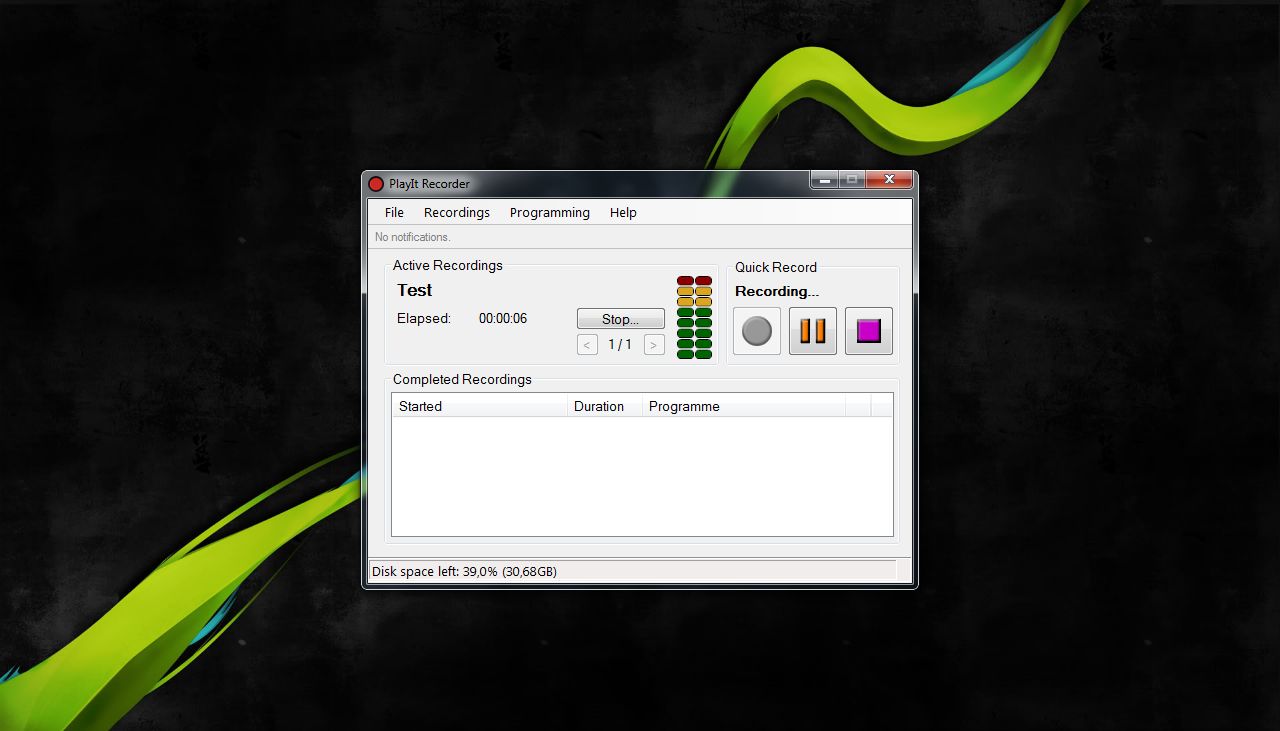The image size is (1280, 731).
Task: Pause the active recording
Action: pos(812,331)
